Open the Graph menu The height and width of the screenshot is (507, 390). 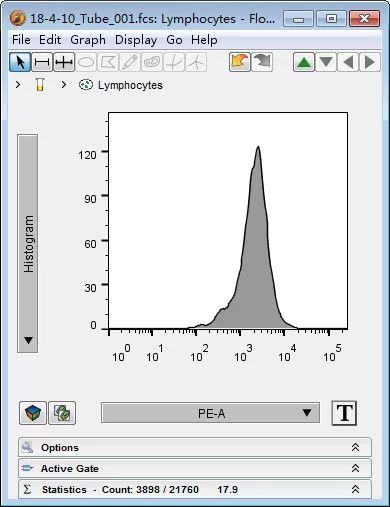[88, 40]
